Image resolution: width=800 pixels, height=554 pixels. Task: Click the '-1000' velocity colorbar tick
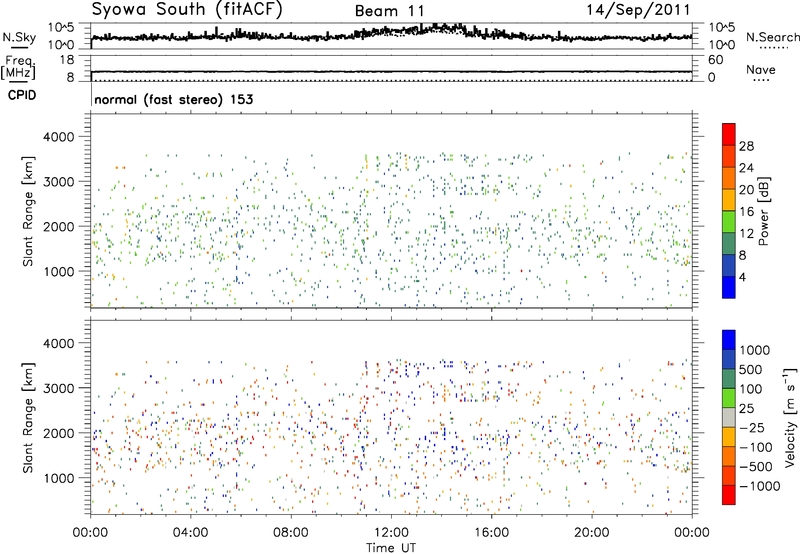pos(760,486)
